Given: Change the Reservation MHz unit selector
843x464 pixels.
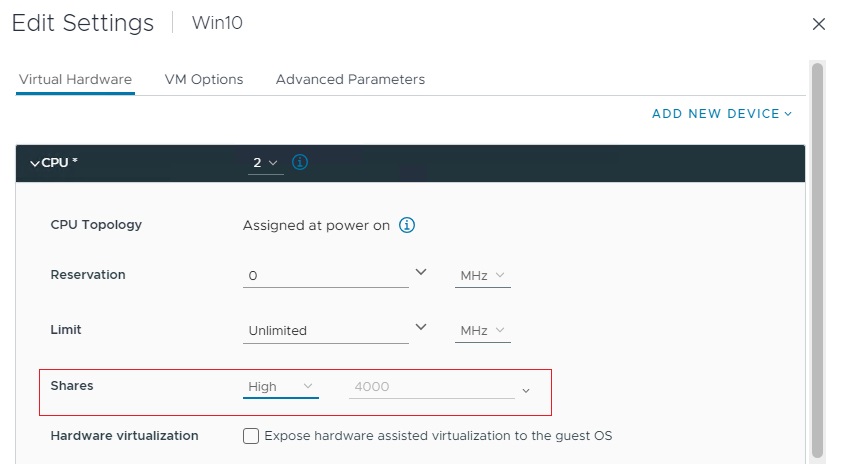Looking at the screenshot, I should pos(482,275).
